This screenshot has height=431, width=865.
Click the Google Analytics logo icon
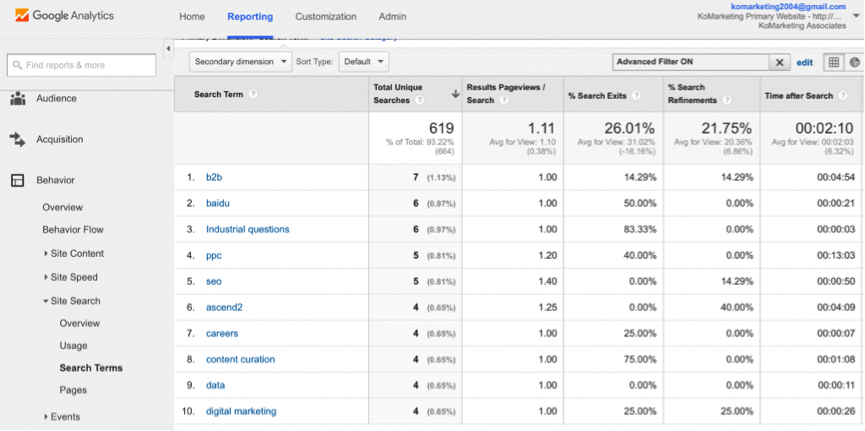(22, 15)
